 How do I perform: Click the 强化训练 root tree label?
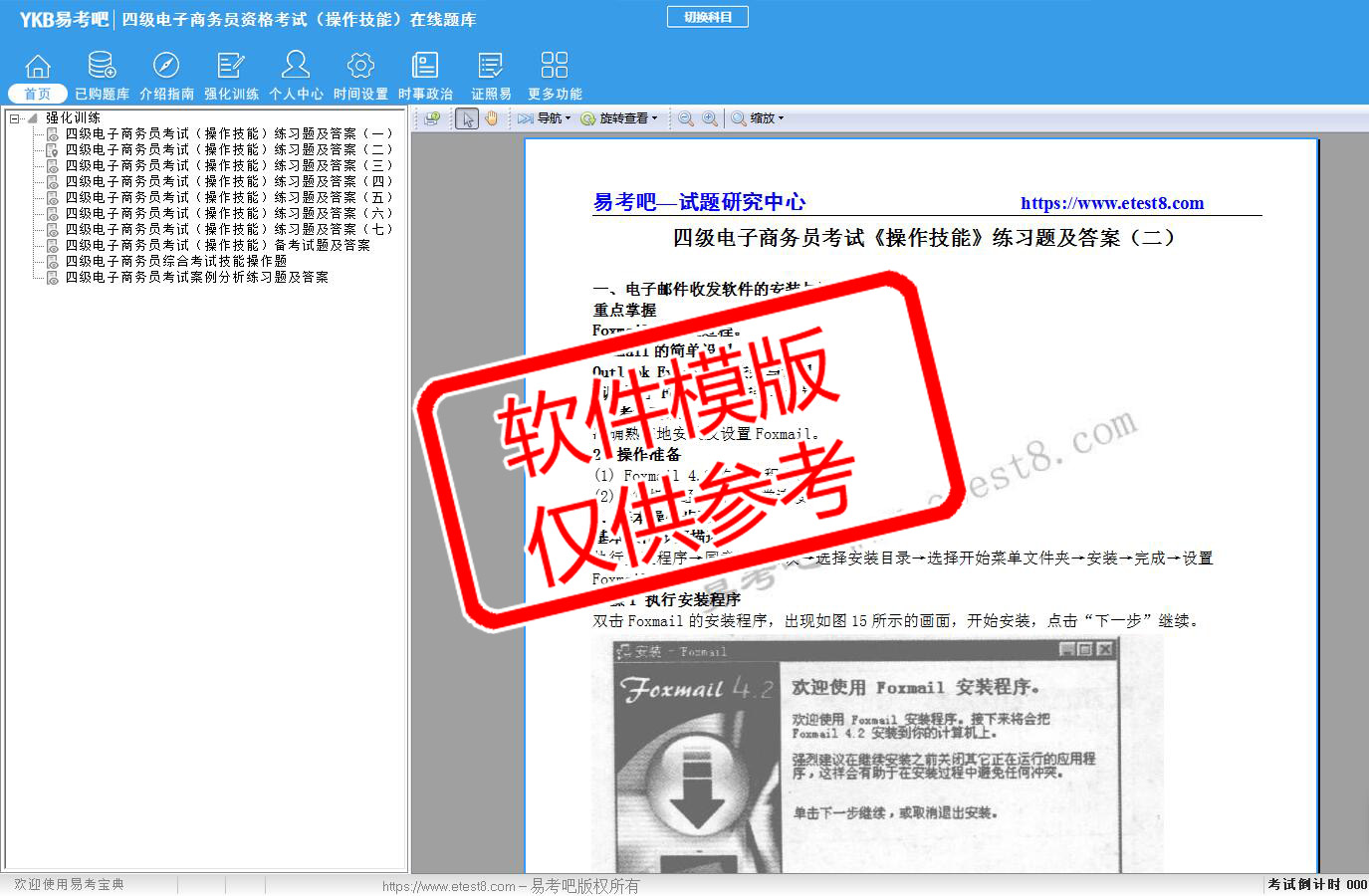pyautogui.click(x=73, y=117)
